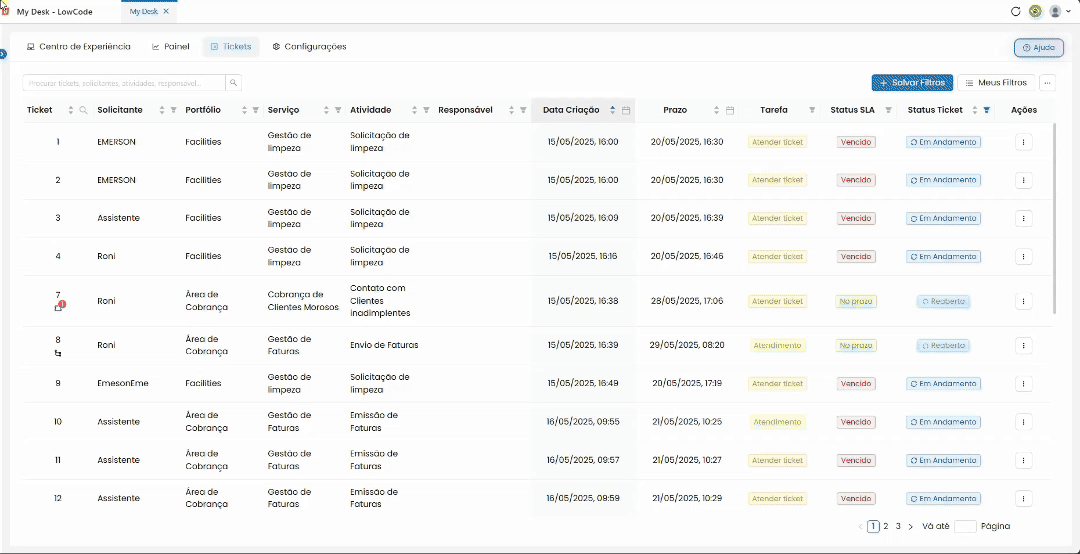
Task: Switch to the Painel tab
Action: 170,47
